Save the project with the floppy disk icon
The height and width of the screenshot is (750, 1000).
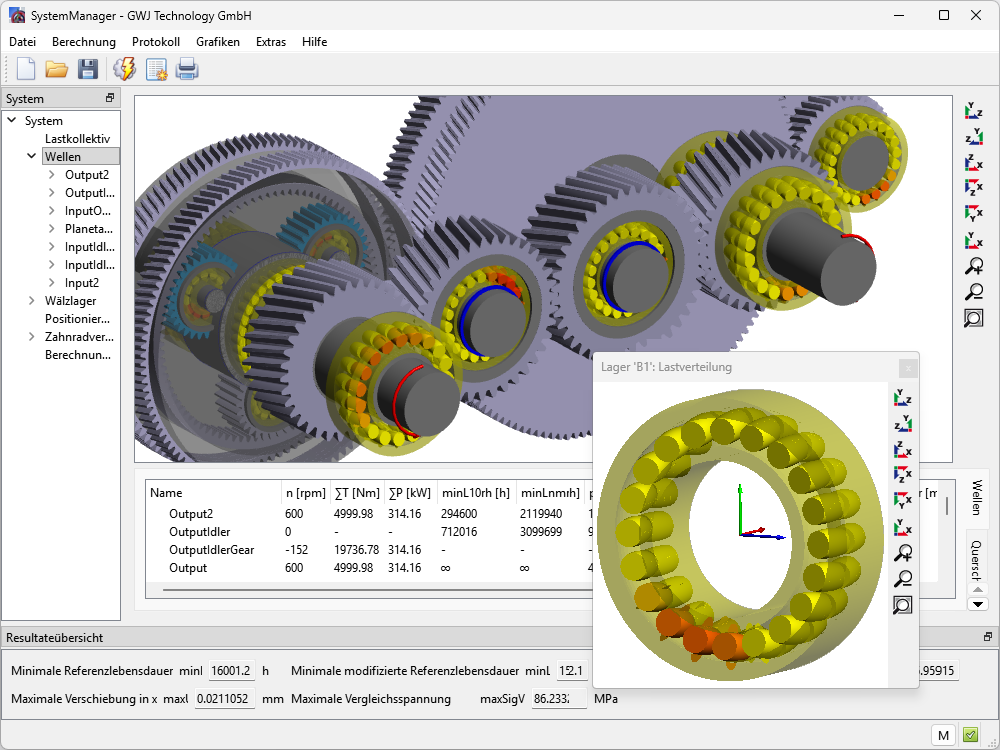tap(88, 69)
